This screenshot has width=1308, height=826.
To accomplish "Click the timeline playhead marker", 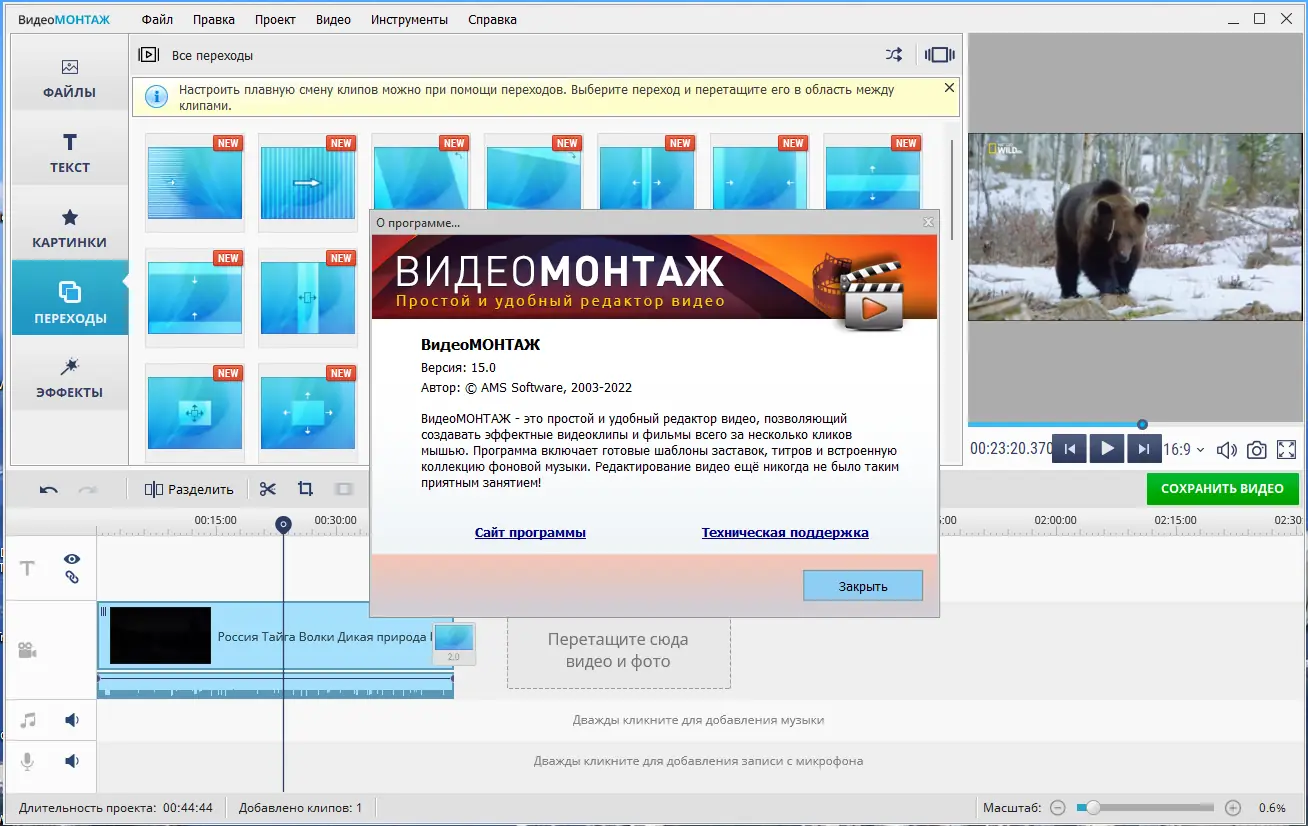I will pyautogui.click(x=283, y=524).
